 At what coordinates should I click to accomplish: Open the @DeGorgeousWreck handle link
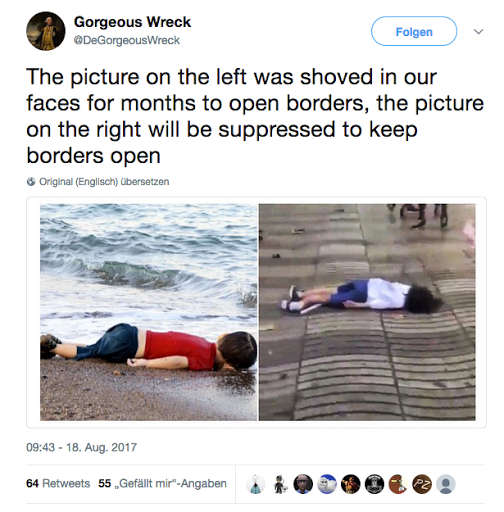[x=127, y=40]
